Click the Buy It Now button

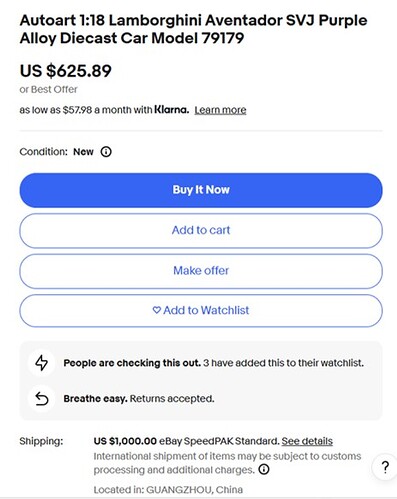pyautogui.click(x=201, y=190)
